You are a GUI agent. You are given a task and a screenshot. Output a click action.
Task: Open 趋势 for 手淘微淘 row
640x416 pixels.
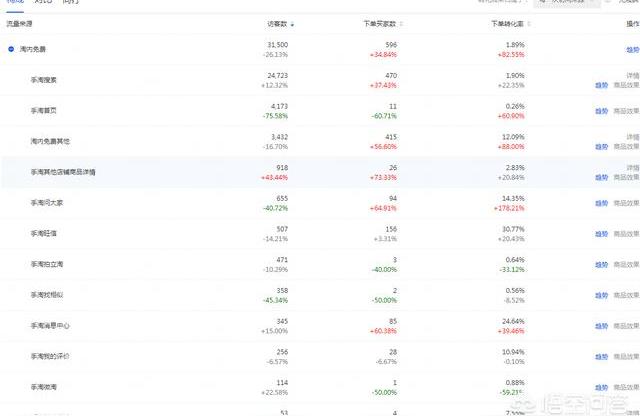601,388
